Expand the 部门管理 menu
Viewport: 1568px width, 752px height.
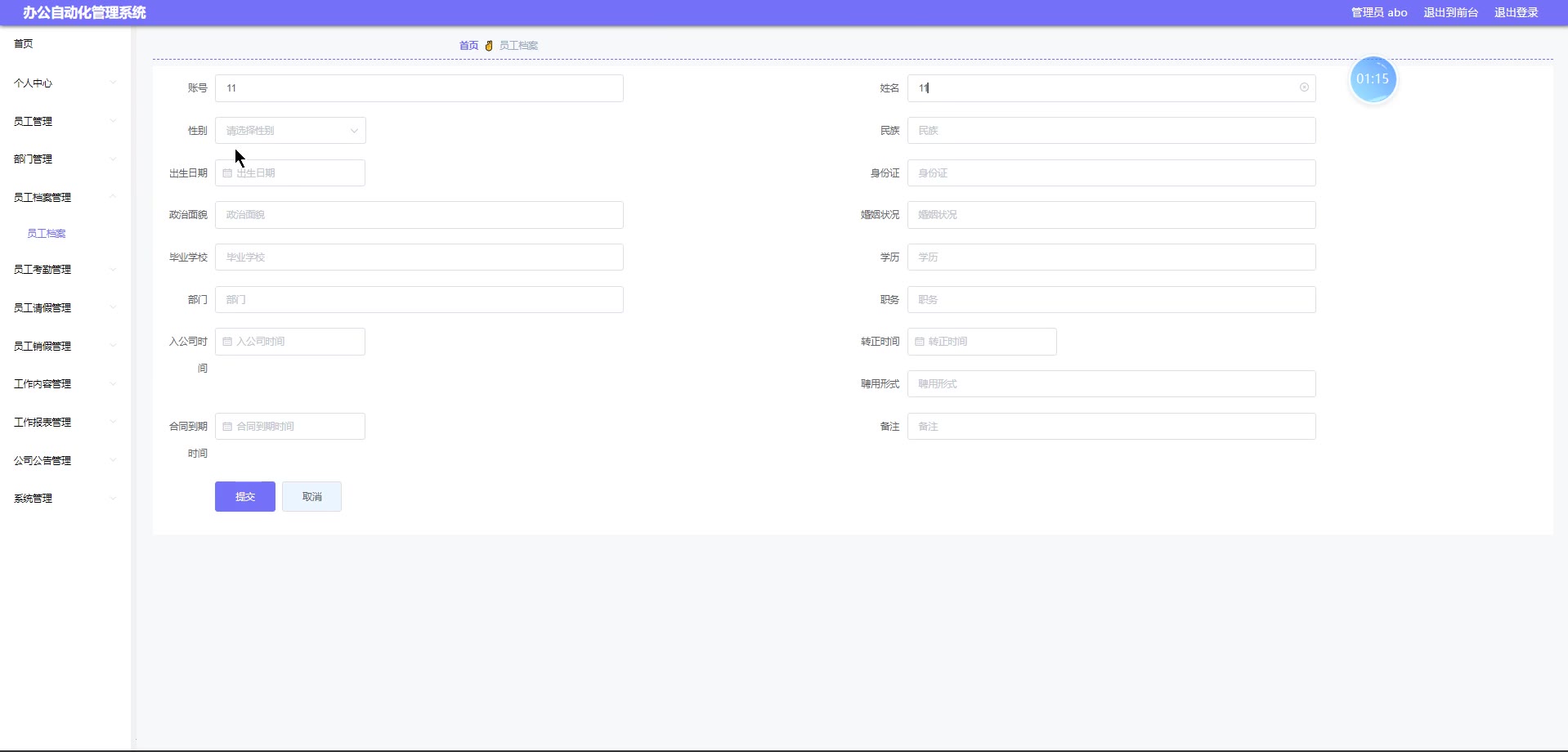[65, 159]
